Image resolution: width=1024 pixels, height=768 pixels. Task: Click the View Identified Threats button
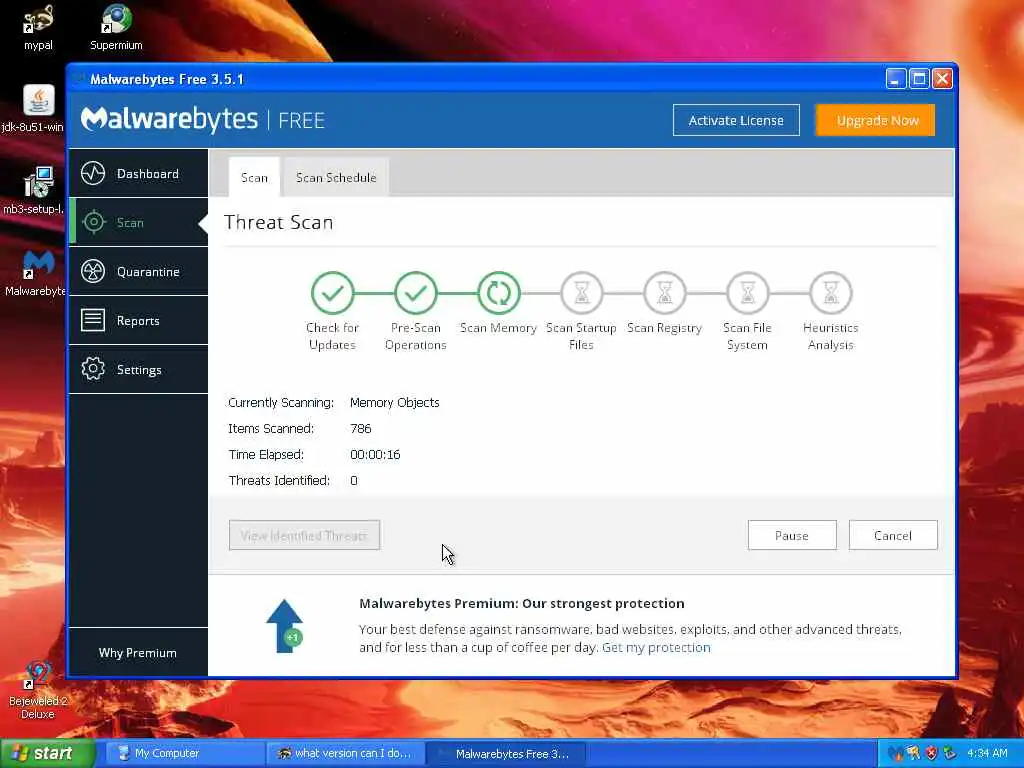tap(304, 536)
